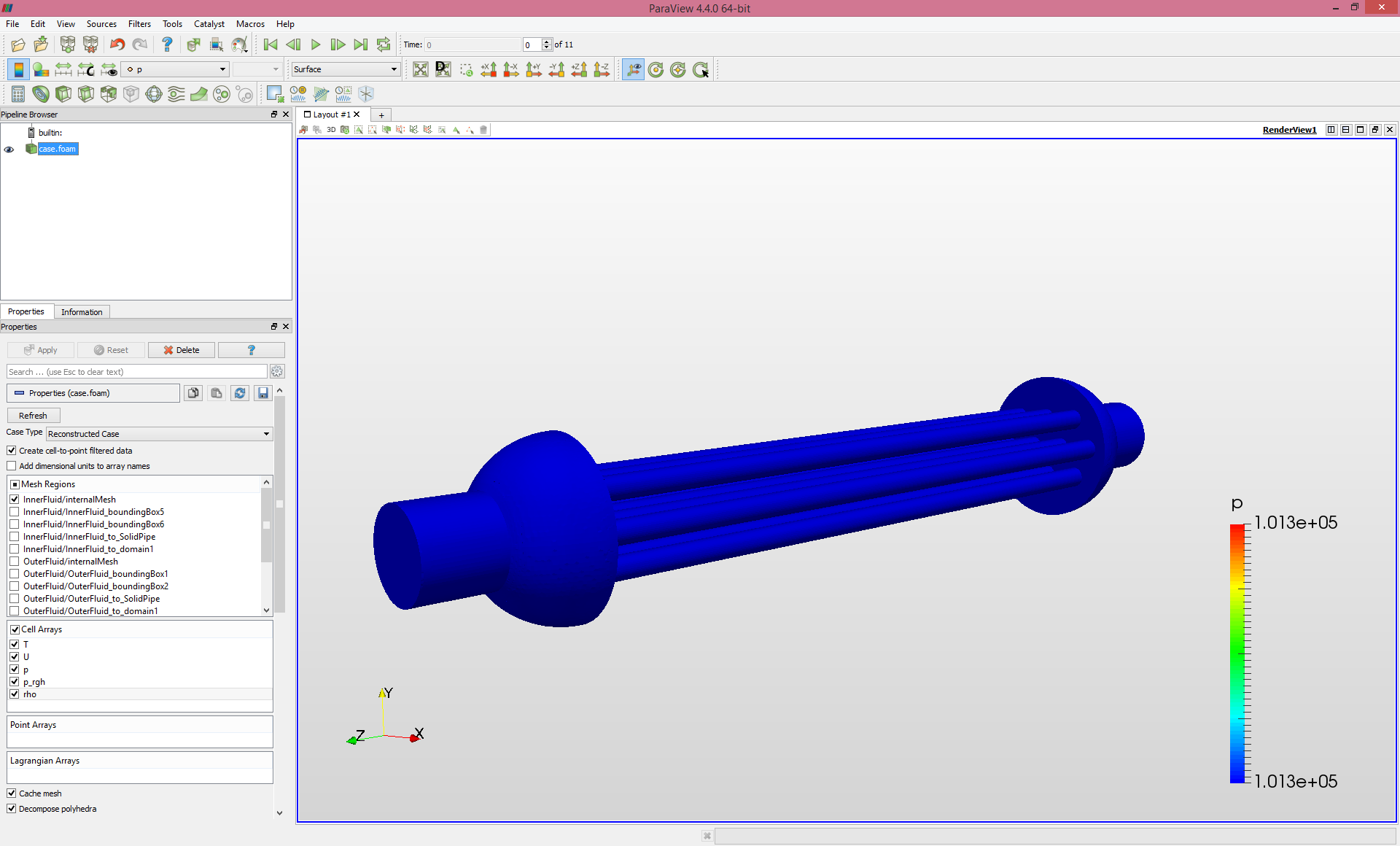Uncheck the p_rgh cell array
Screen dimensions: 1400x846
point(15,682)
